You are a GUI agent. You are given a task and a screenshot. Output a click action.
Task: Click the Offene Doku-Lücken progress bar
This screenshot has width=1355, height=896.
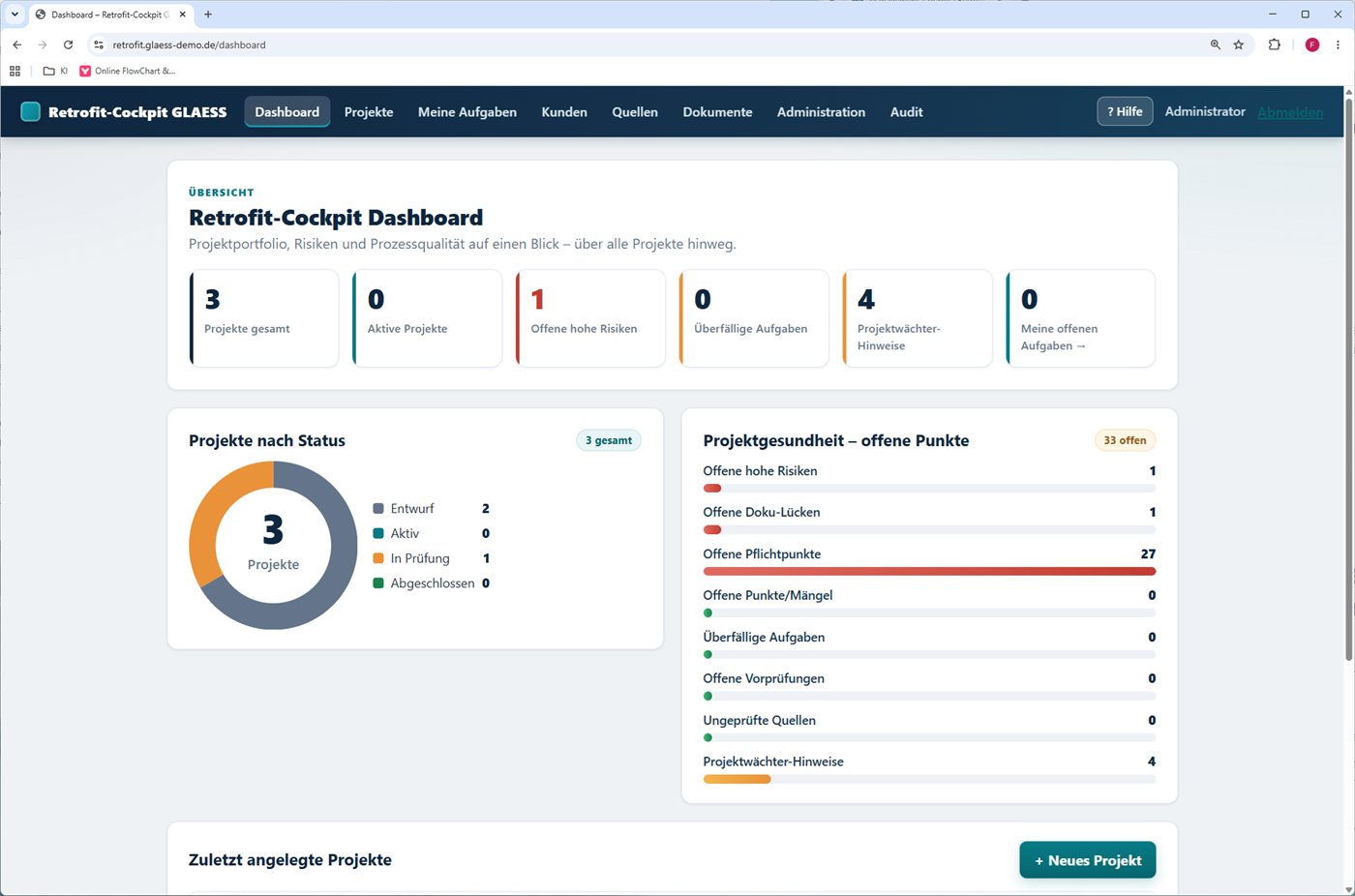click(929, 529)
